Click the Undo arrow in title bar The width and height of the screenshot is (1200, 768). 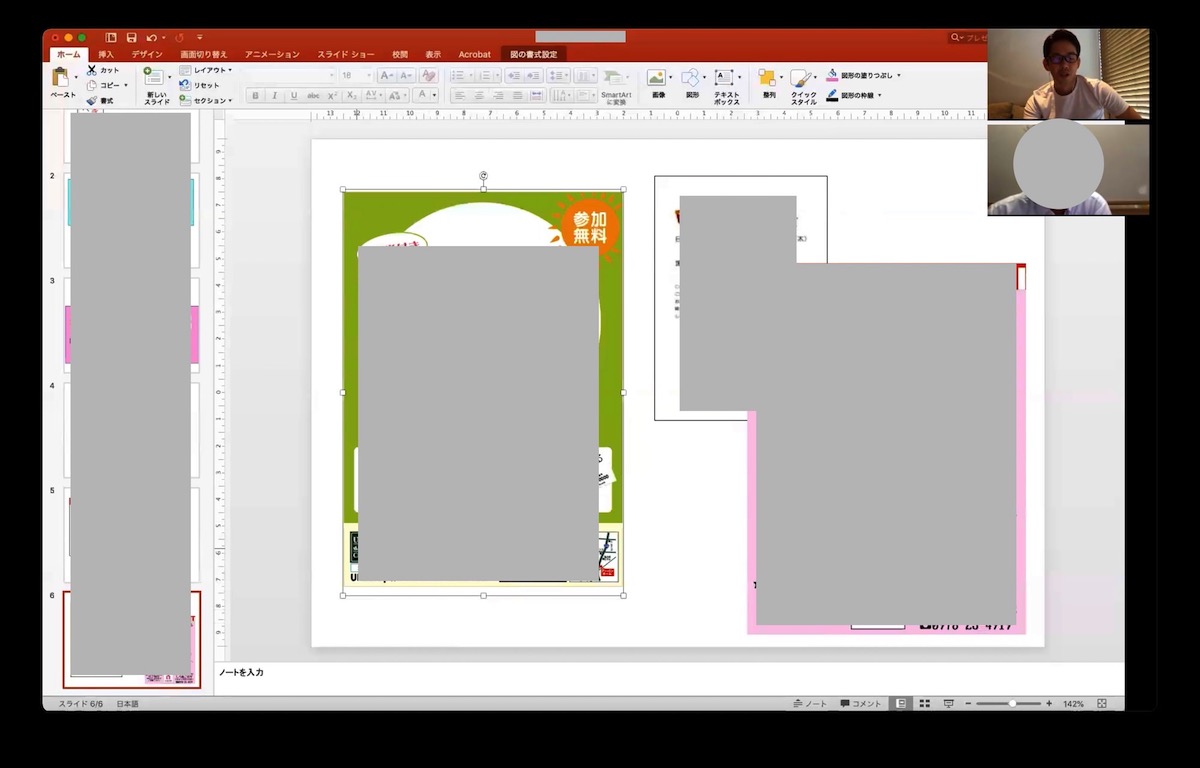pos(150,38)
